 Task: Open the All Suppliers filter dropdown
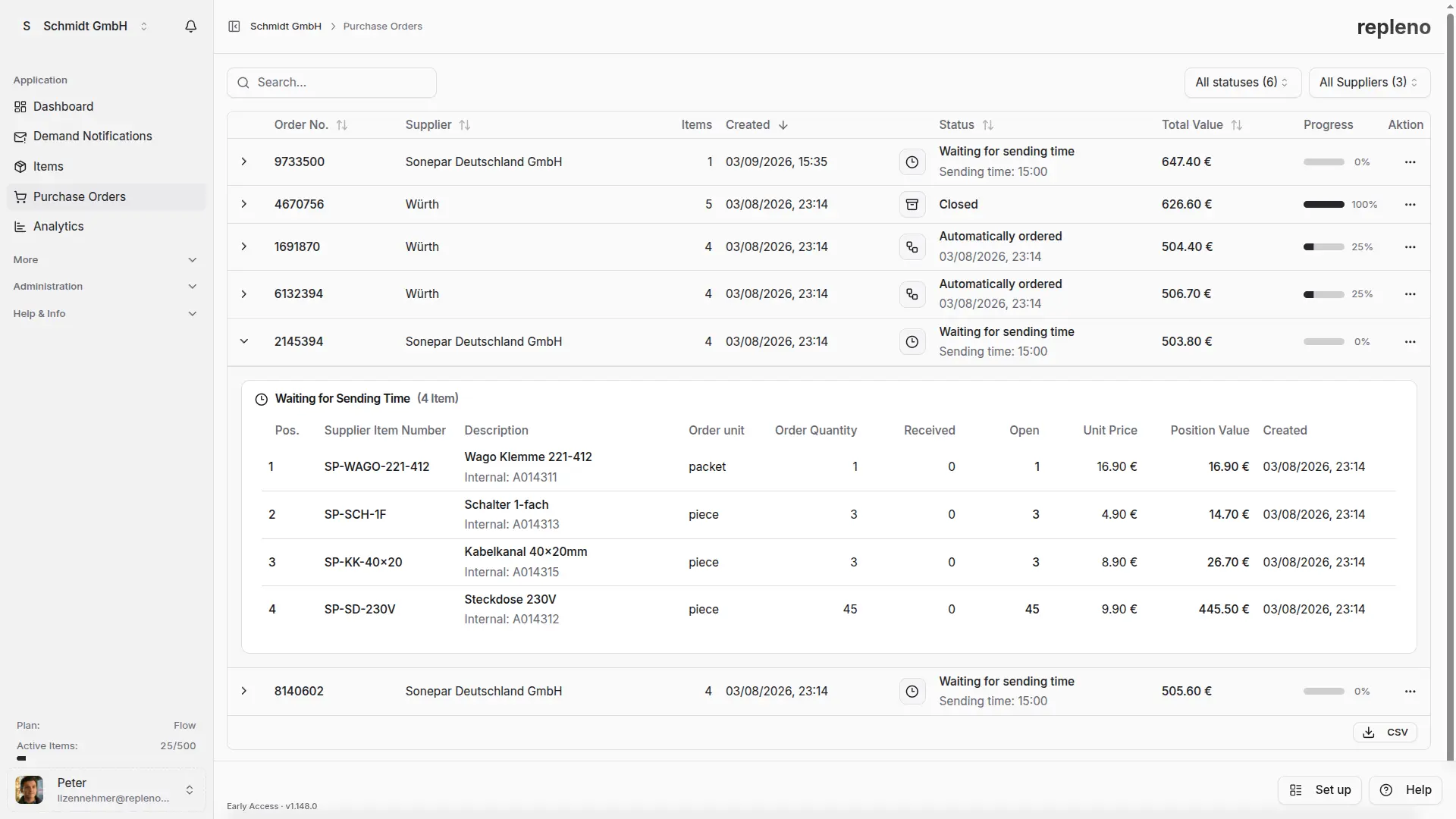click(1369, 82)
